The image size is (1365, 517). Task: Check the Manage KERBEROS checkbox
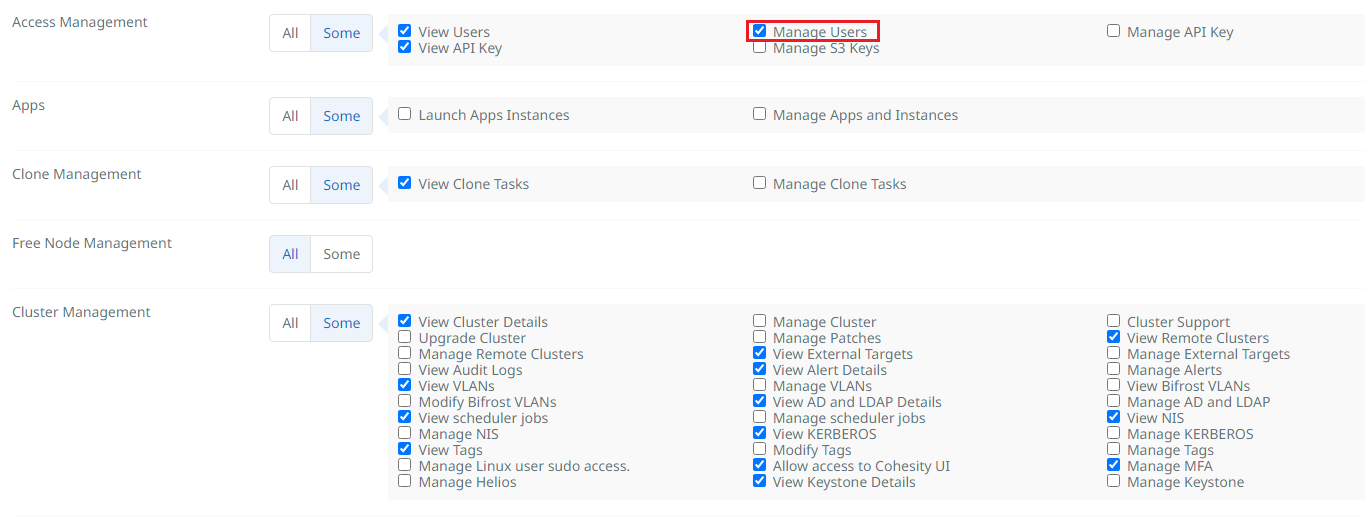tap(1113, 433)
